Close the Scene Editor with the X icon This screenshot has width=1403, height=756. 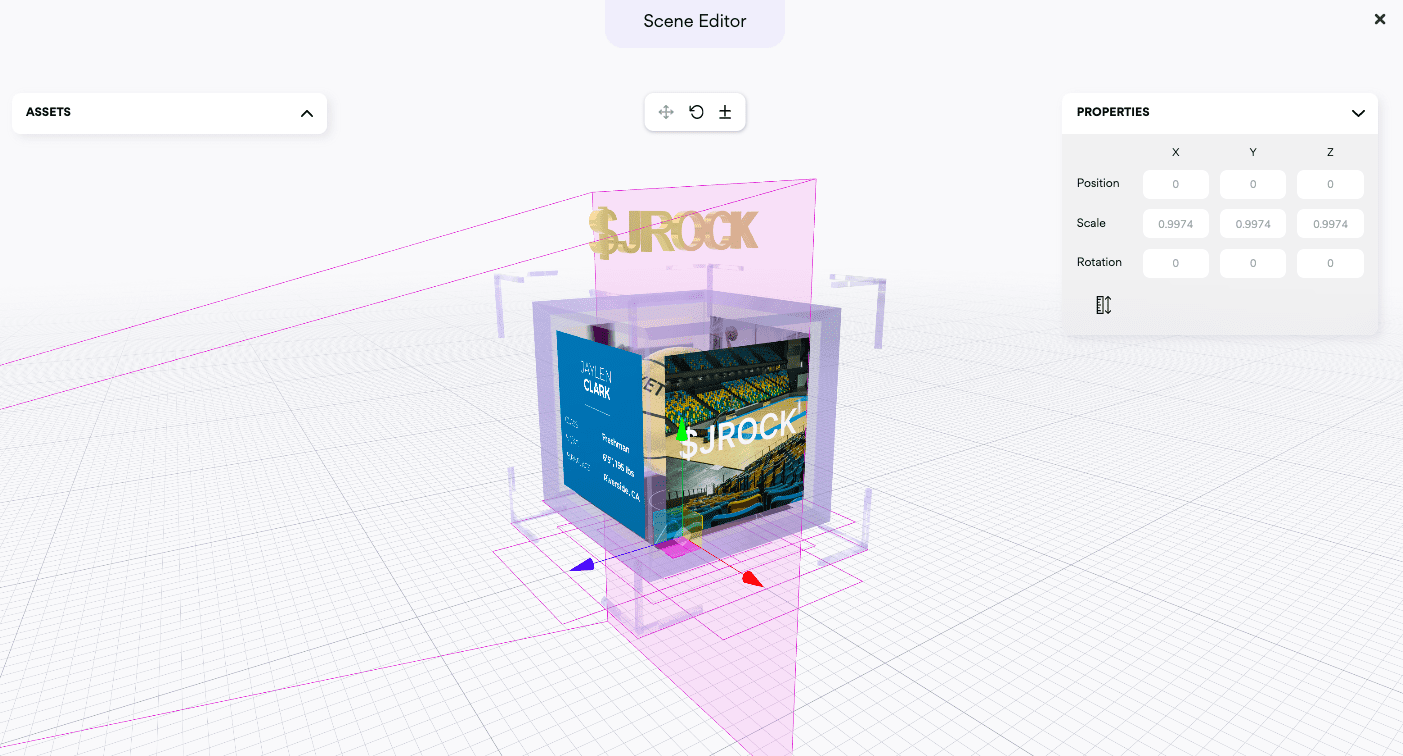coord(1379,18)
